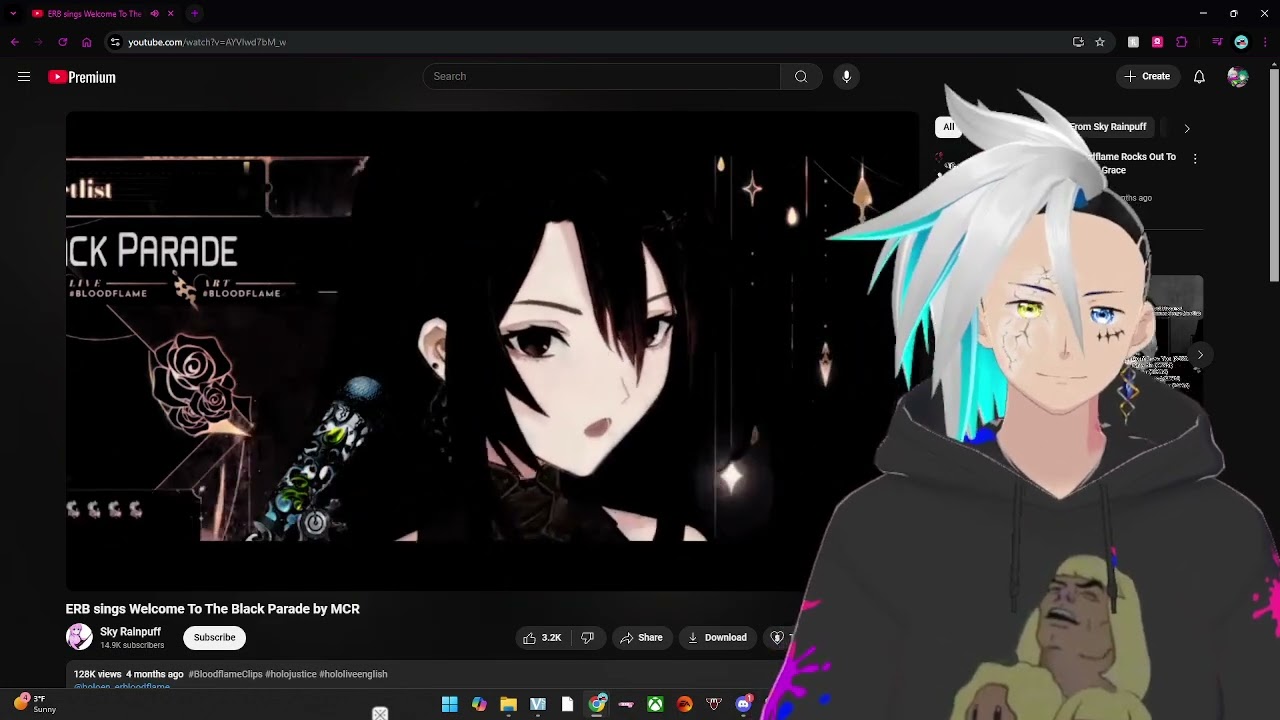This screenshot has width=1280, height=720.
Task: Open browser home page icon
Action: pyautogui.click(x=87, y=42)
